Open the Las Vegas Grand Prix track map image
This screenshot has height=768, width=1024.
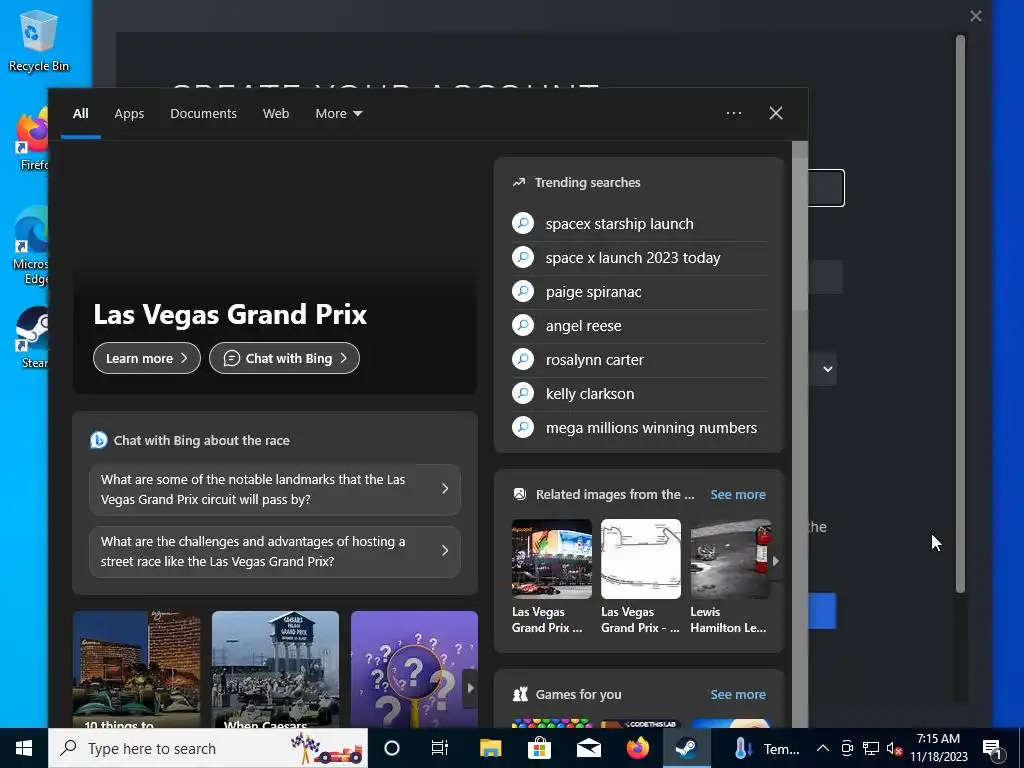[641, 559]
